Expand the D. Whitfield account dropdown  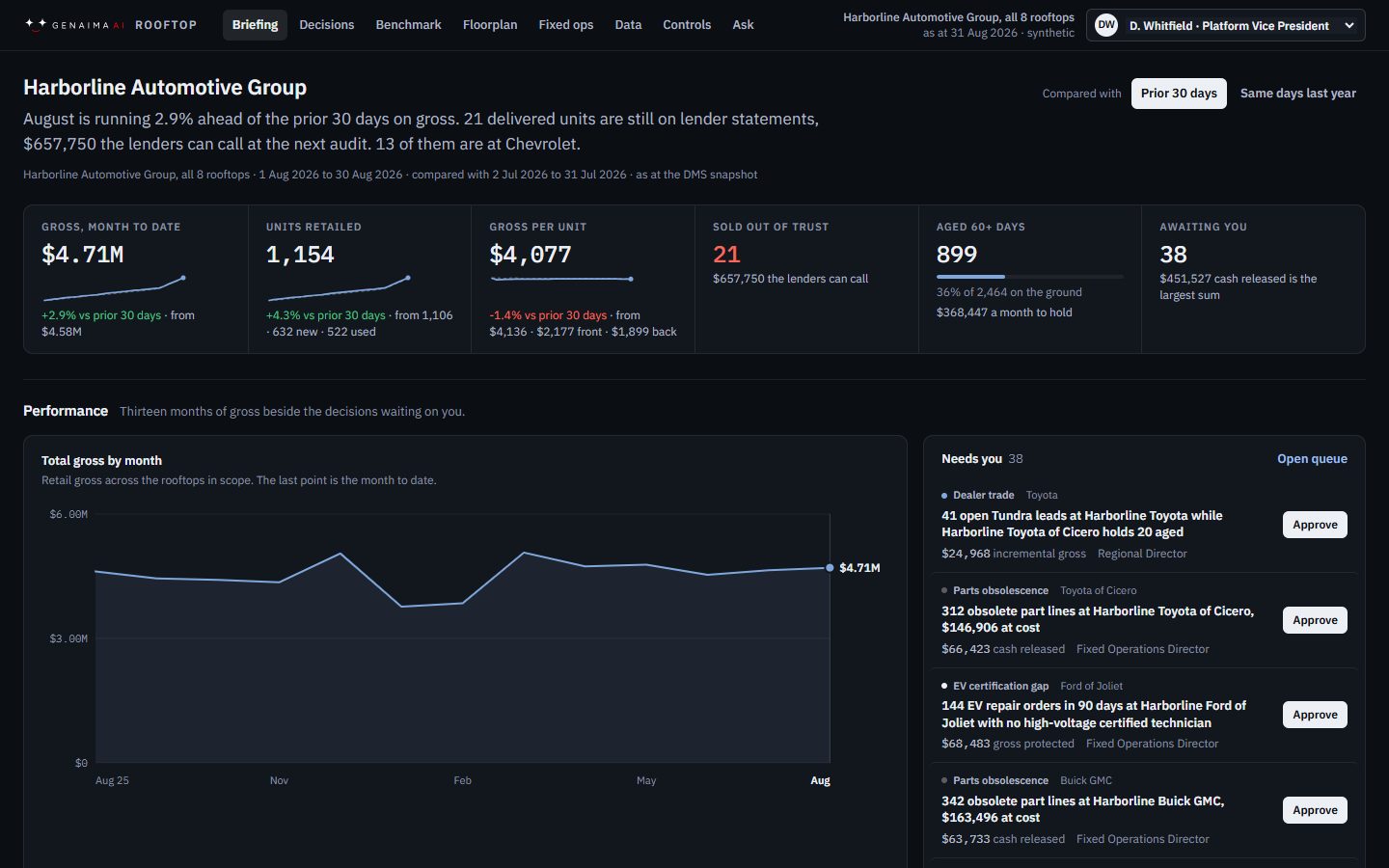coord(1226,25)
